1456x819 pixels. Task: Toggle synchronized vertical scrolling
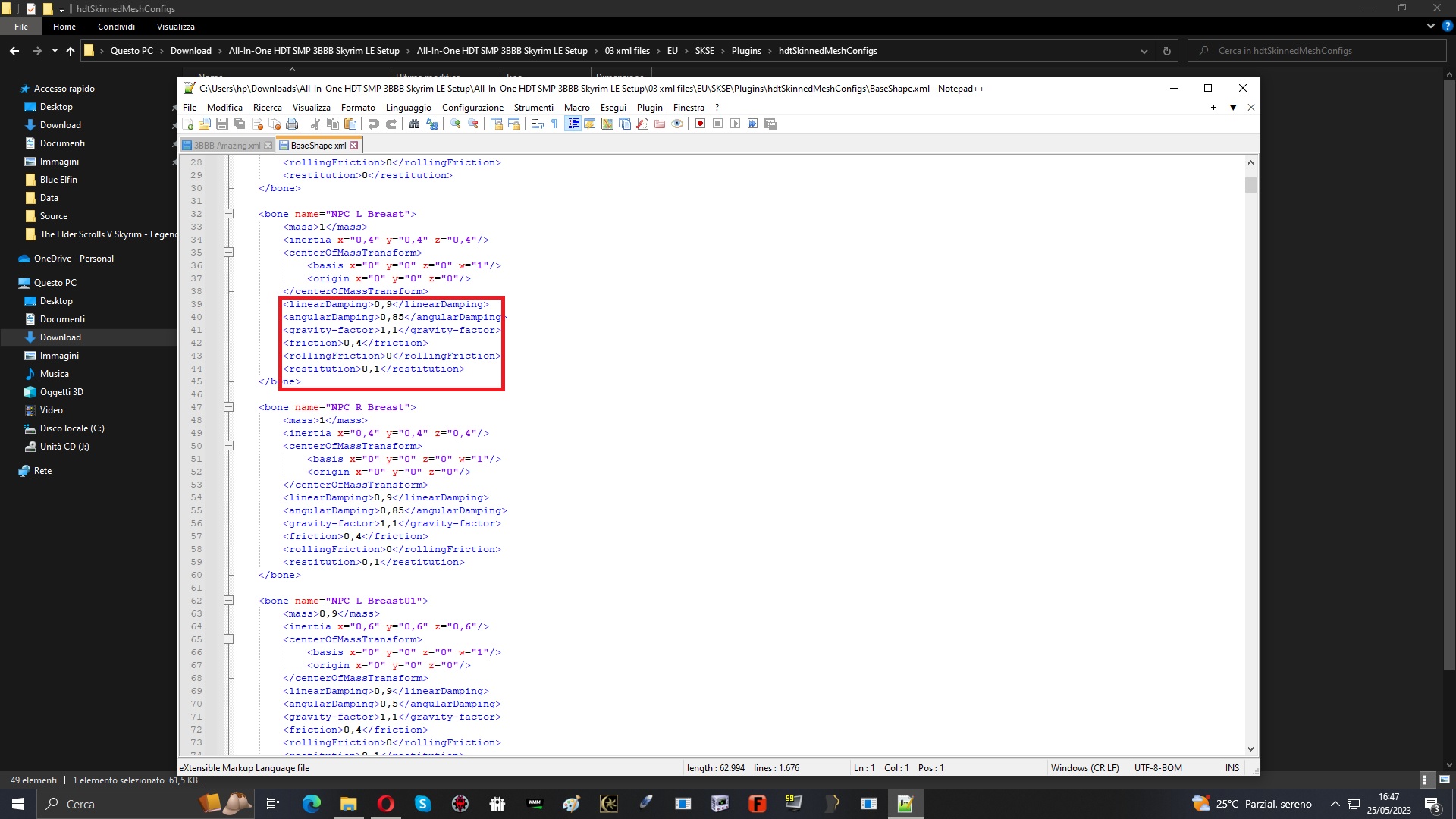pyautogui.click(x=496, y=124)
